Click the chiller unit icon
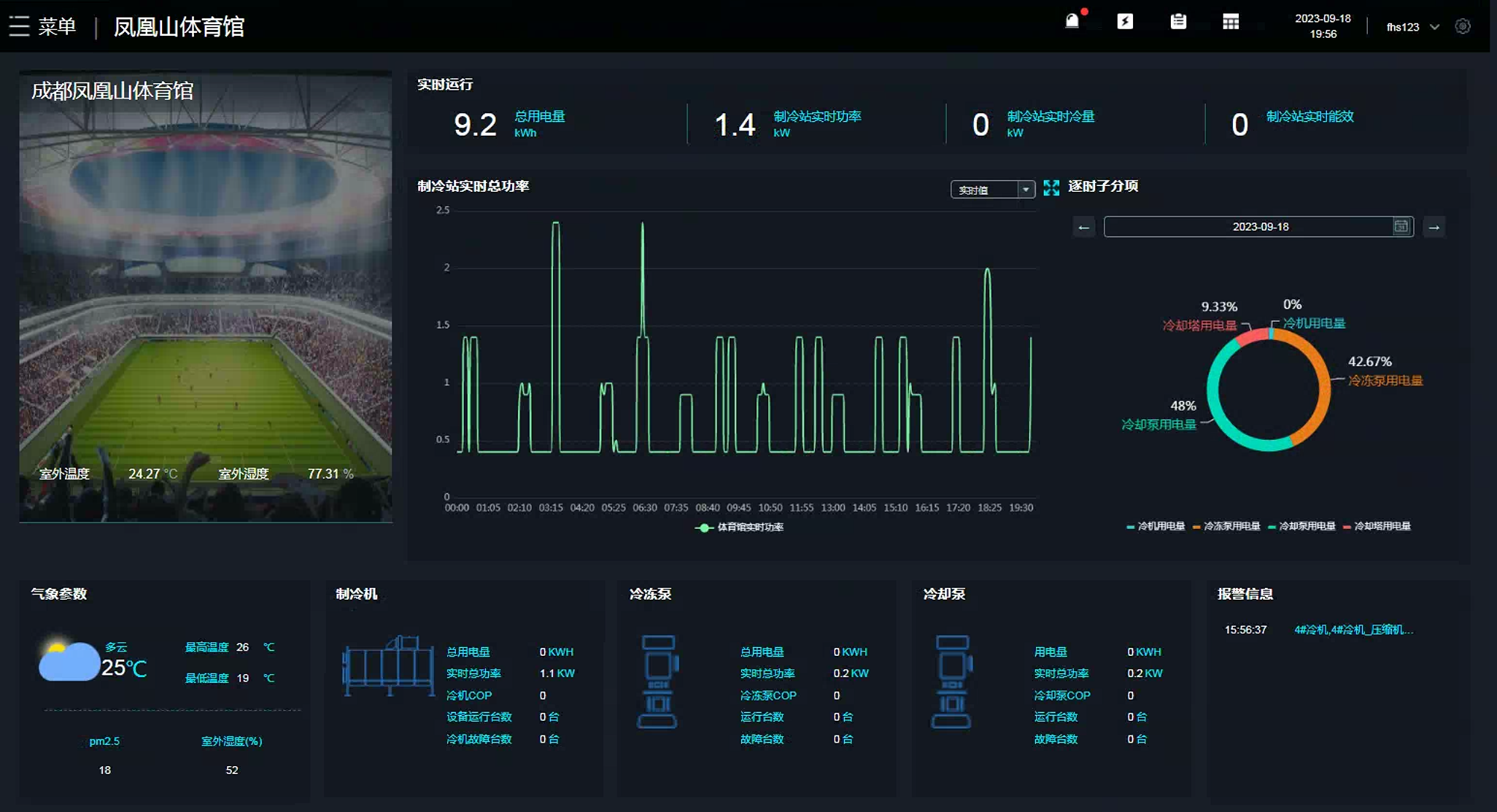The width and height of the screenshot is (1497, 812). point(387,665)
